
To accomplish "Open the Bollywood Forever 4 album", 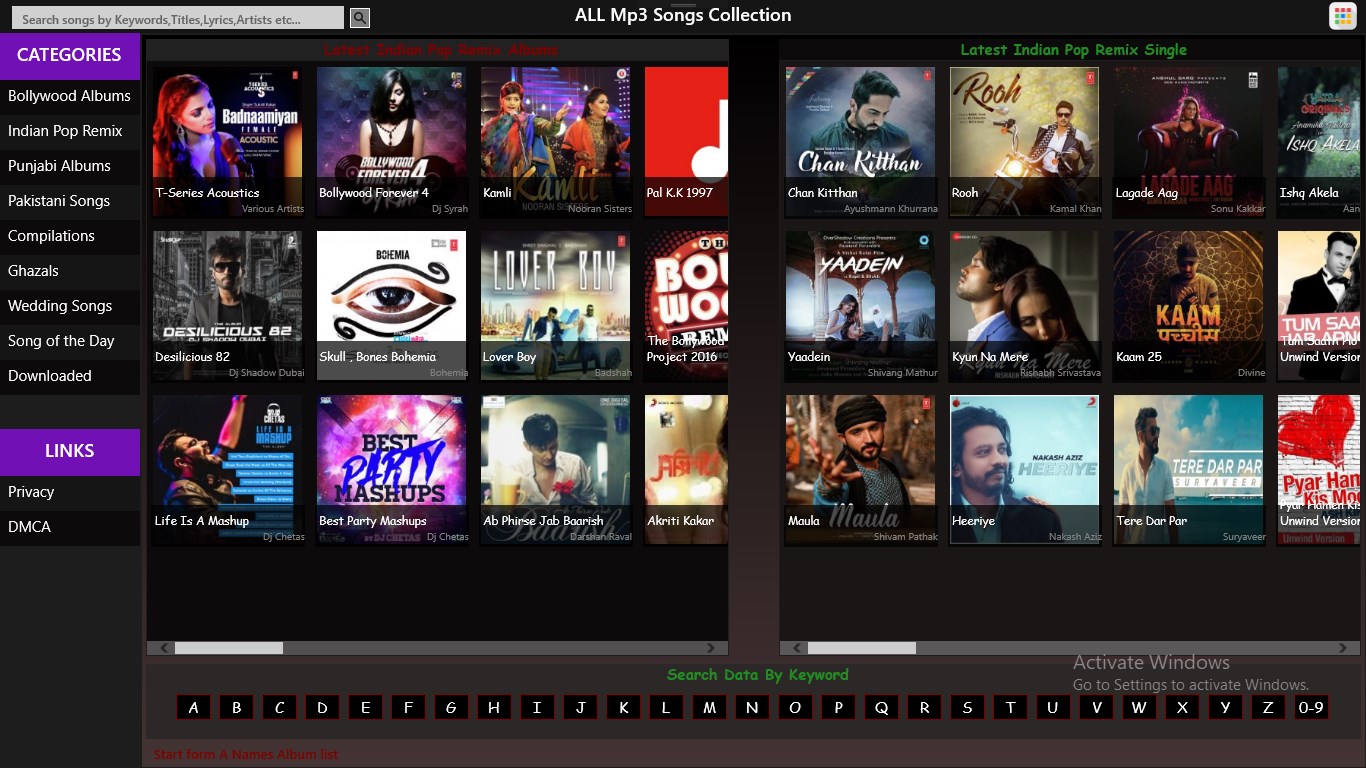I will [x=391, y=142].
